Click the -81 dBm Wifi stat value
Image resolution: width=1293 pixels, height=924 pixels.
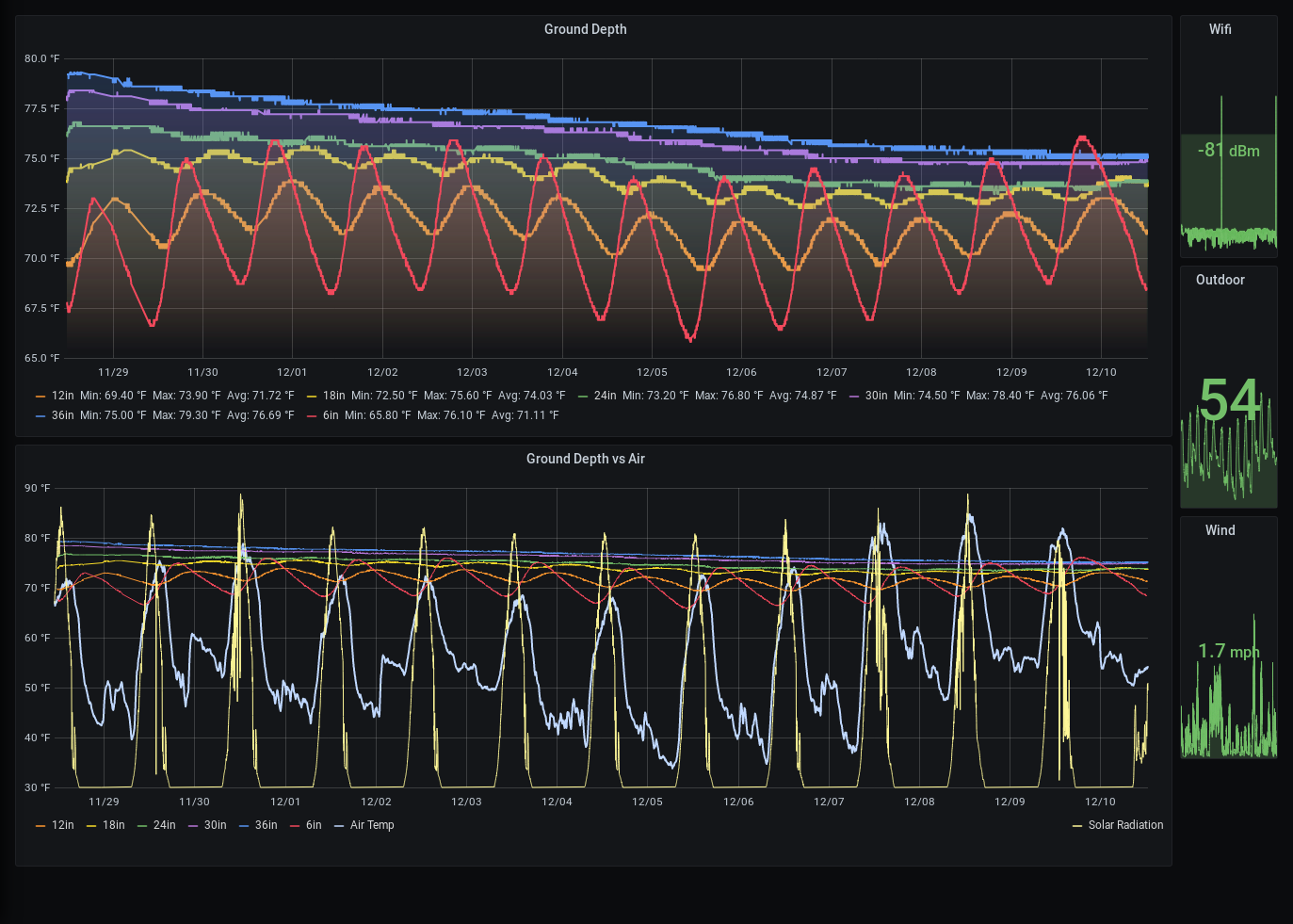click(1228, 151)
